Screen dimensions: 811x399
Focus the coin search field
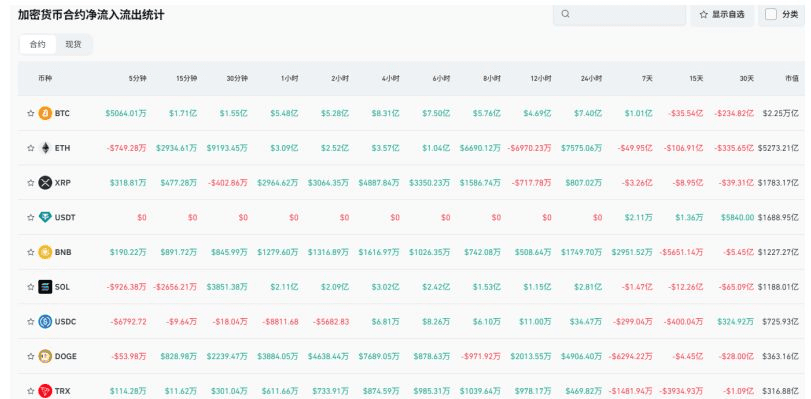(619, 14)
